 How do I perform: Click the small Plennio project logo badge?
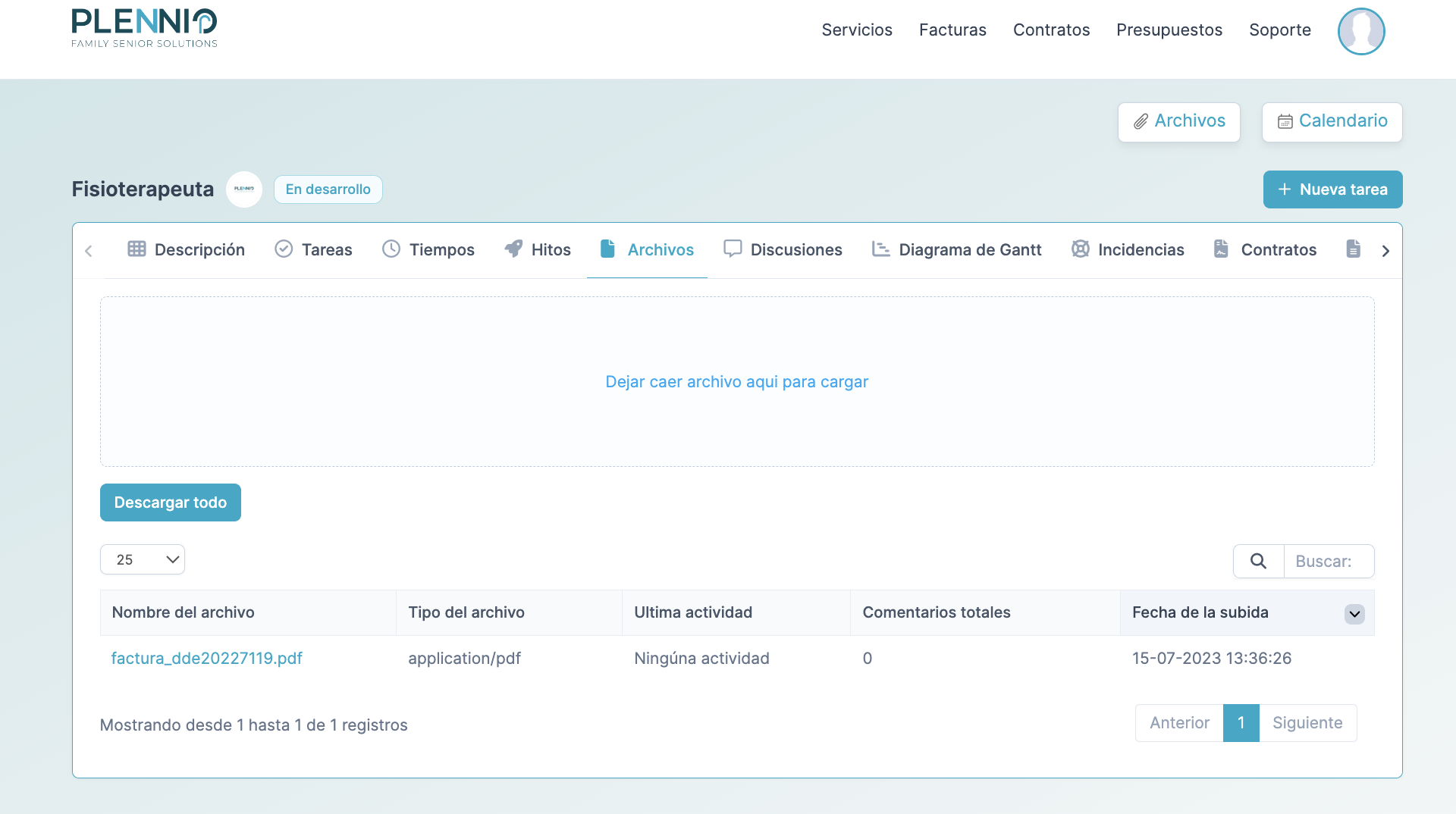tap(244, 189)
